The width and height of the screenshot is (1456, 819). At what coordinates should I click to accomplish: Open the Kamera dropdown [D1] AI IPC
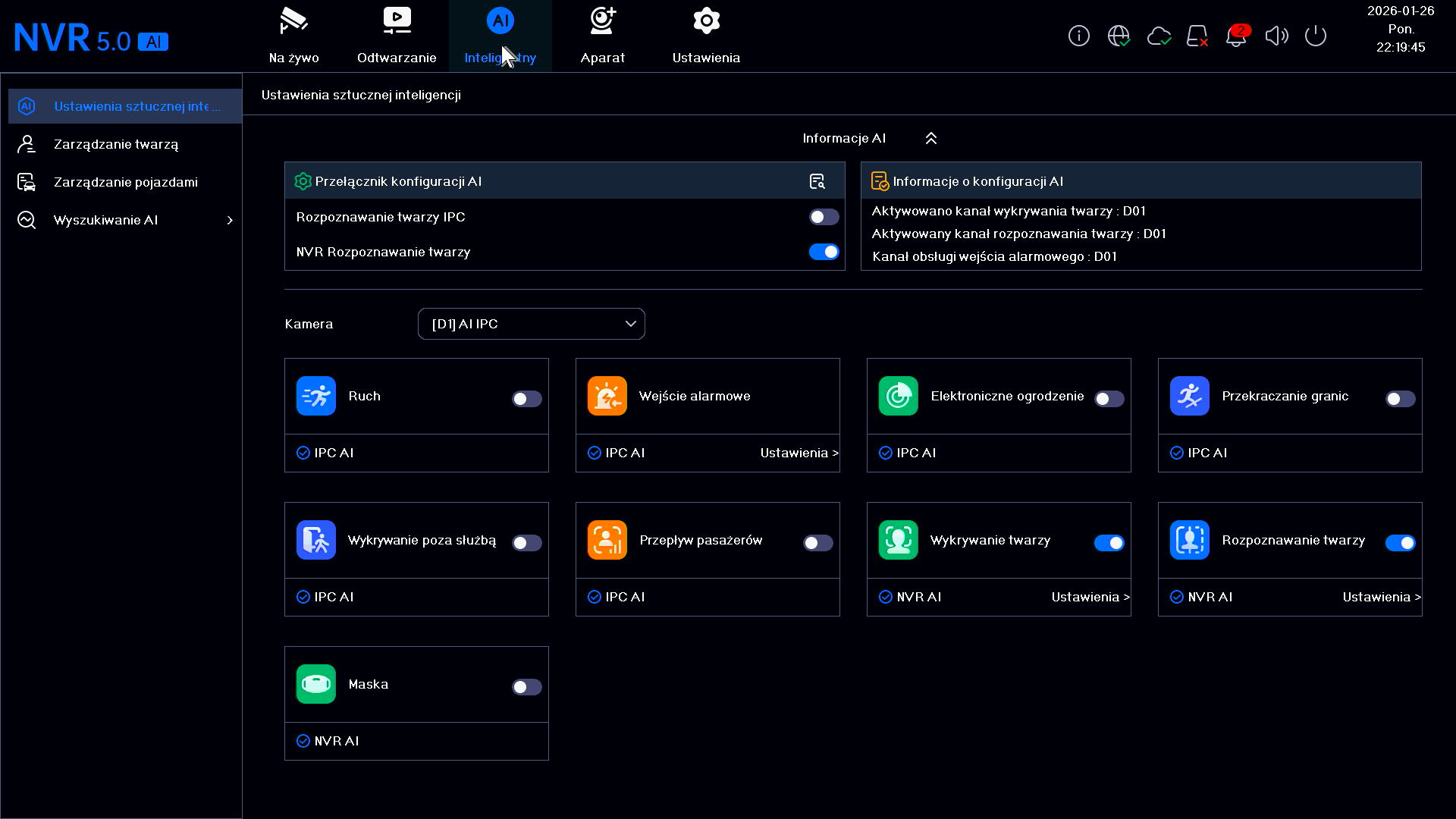pos(531,324)
